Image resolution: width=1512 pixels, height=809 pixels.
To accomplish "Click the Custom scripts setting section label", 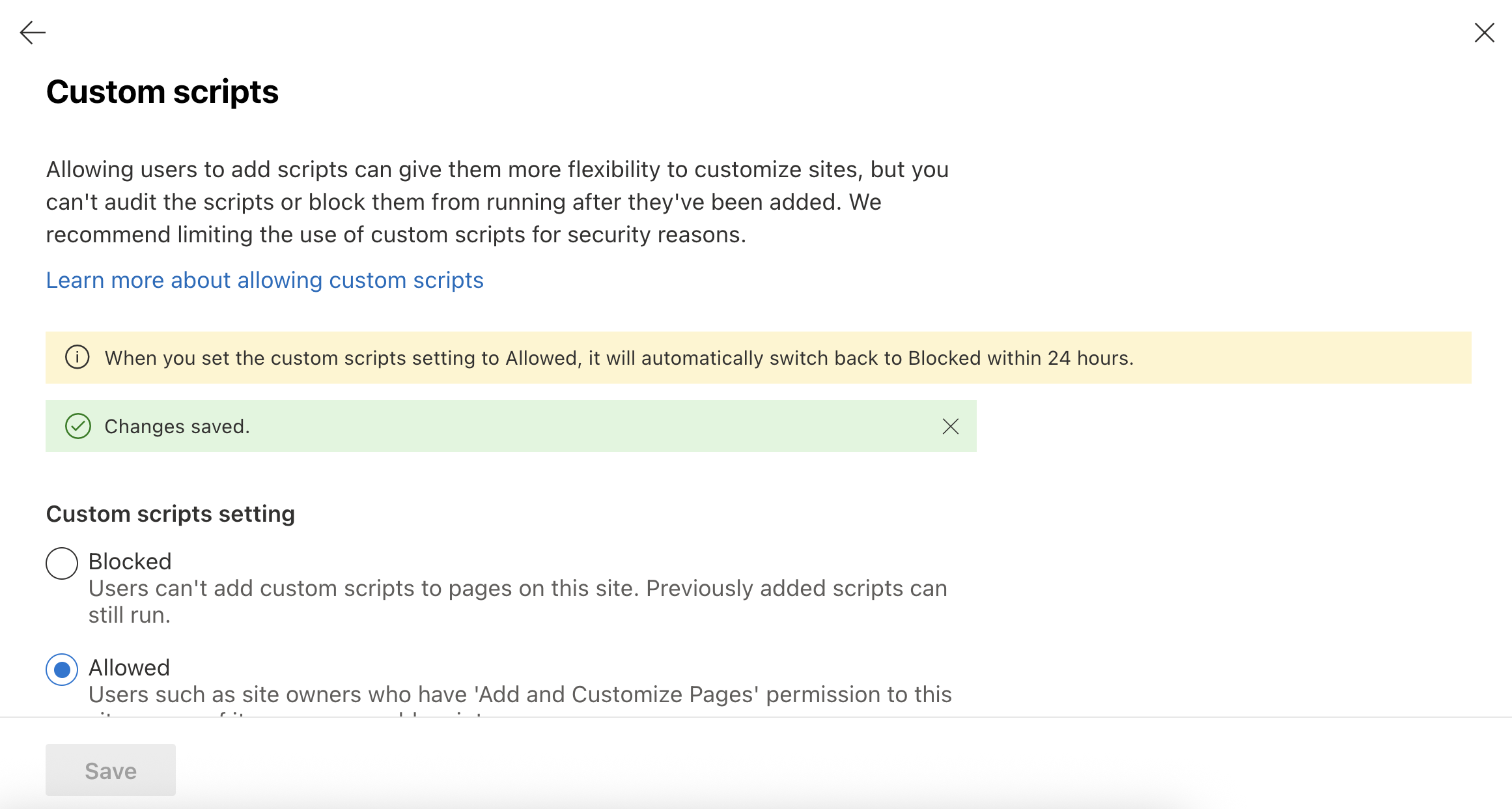I will pyautogui.click(x=170, y=513).
